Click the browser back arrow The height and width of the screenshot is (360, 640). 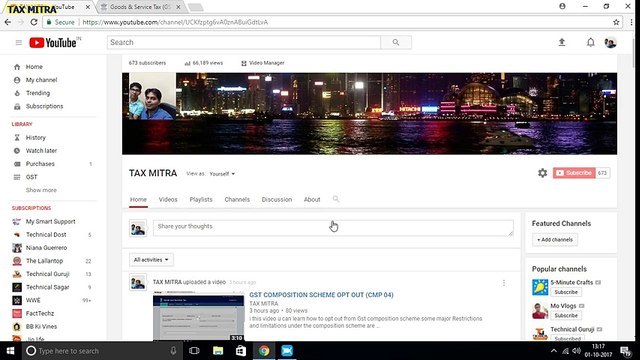[x=8, y=22]
